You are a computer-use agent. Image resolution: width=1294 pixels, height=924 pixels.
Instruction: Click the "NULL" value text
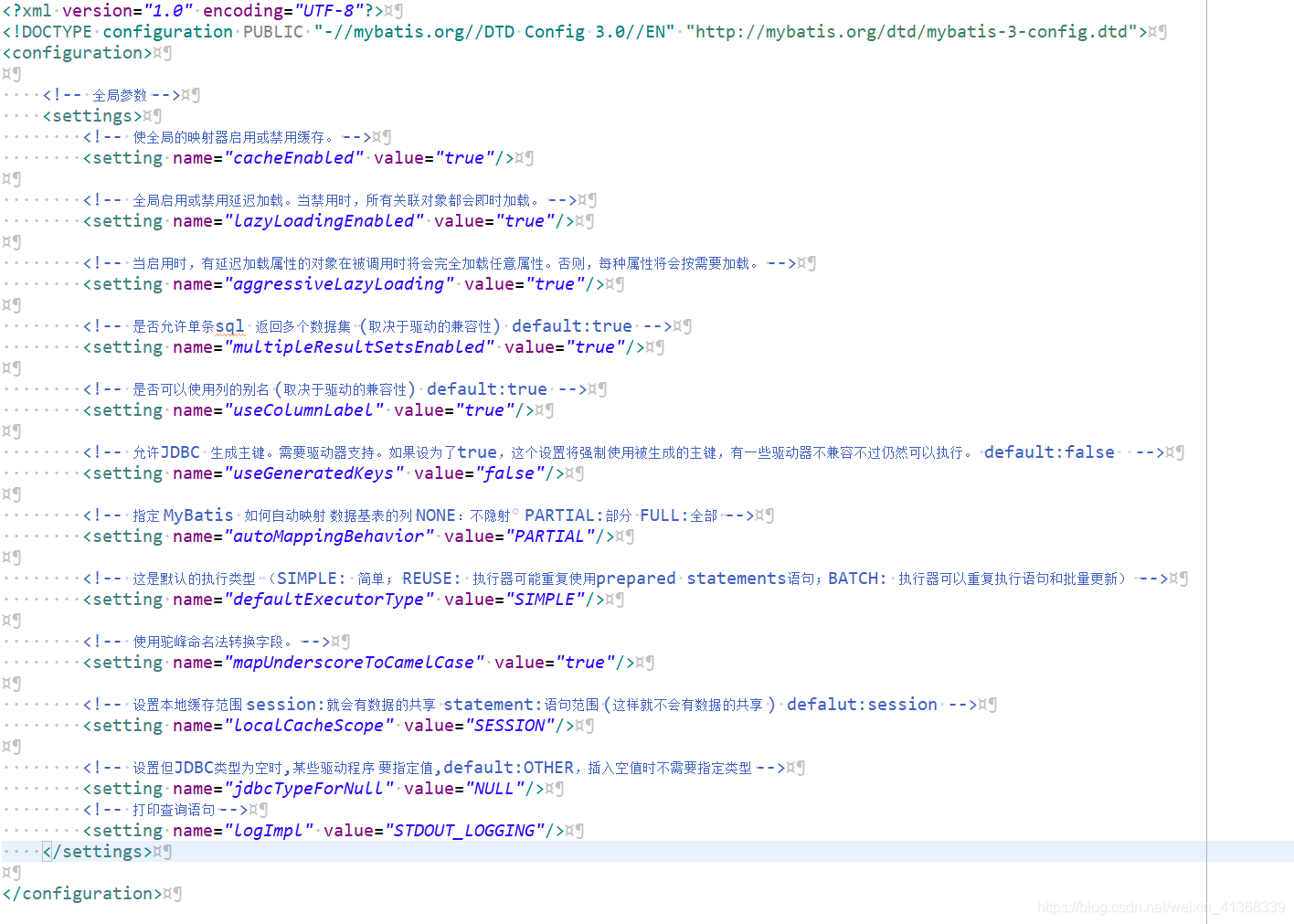coord(494,789)
